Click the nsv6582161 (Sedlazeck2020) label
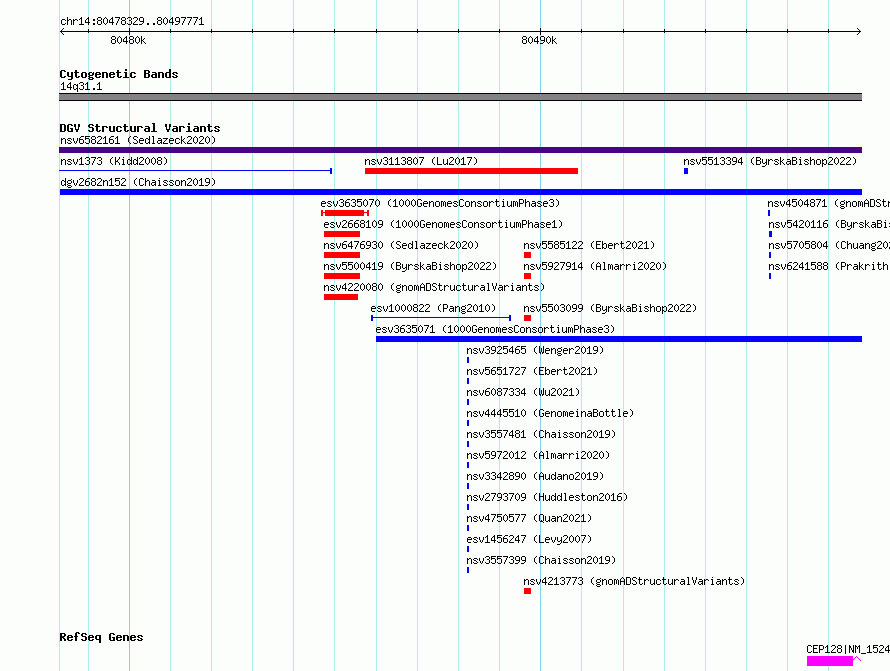The width and height of the screenshot is (890, 671). tap(138, 140)
